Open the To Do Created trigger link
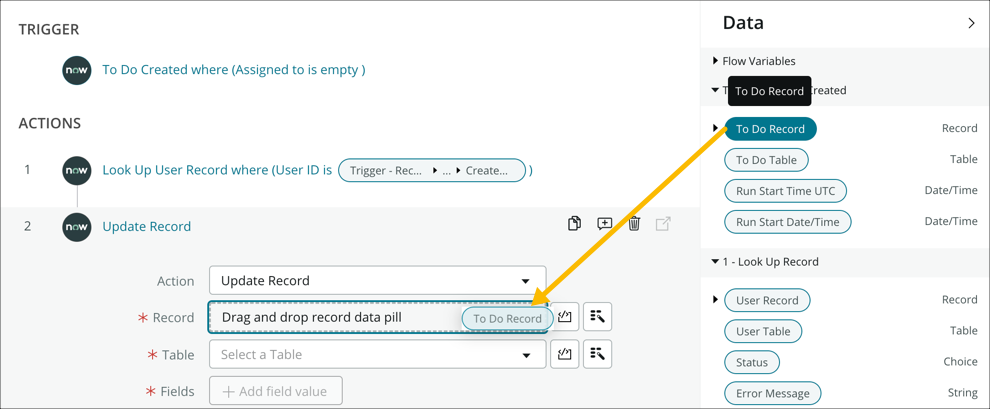The image size is (990, 409). click(233, 70)
